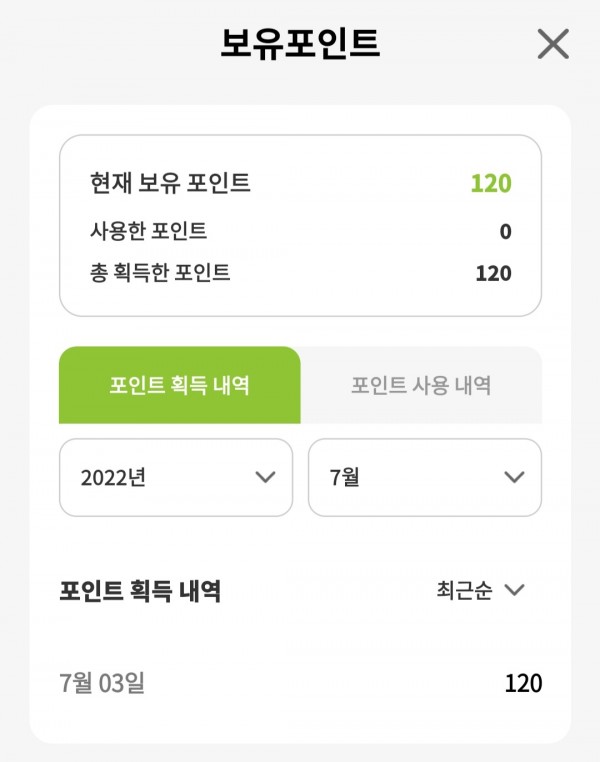600x762 pixels.
Task: Close the 보유포인트 popup with X
Action: coord(553,44)
